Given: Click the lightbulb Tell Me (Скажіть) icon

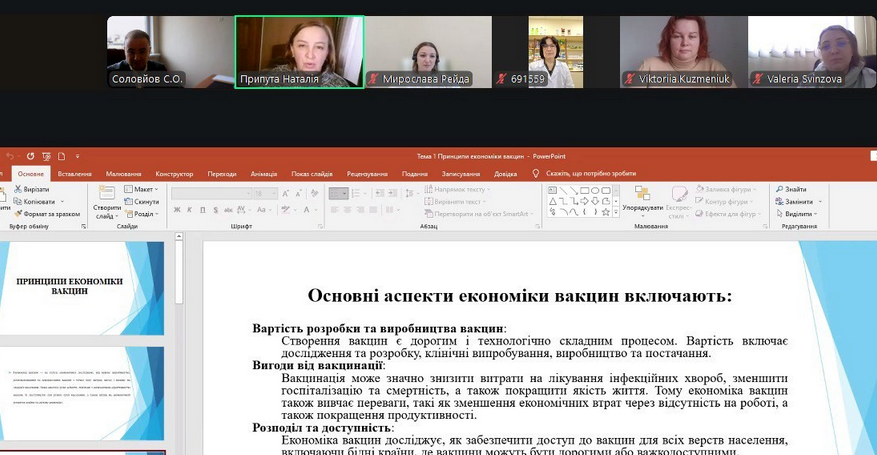Looking at the screenshot, I should click(x=536, y=173).
